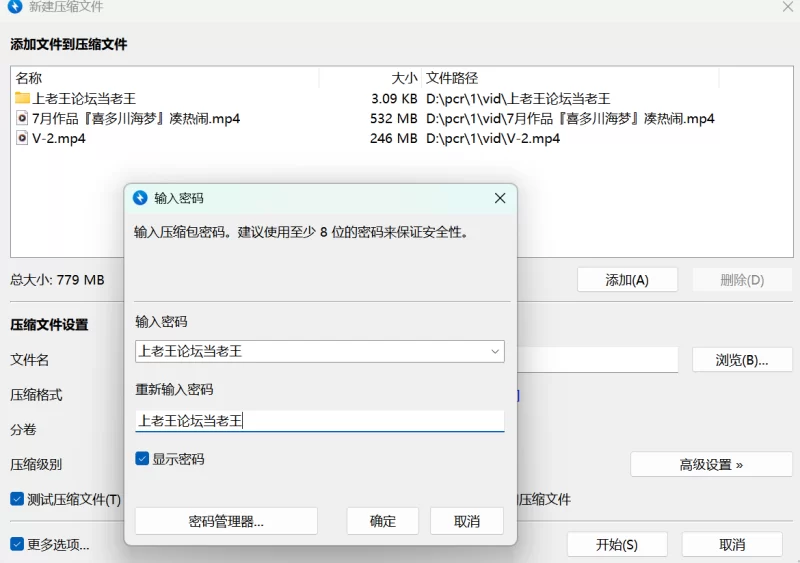Click the 添加(A) button

[627, 280]
